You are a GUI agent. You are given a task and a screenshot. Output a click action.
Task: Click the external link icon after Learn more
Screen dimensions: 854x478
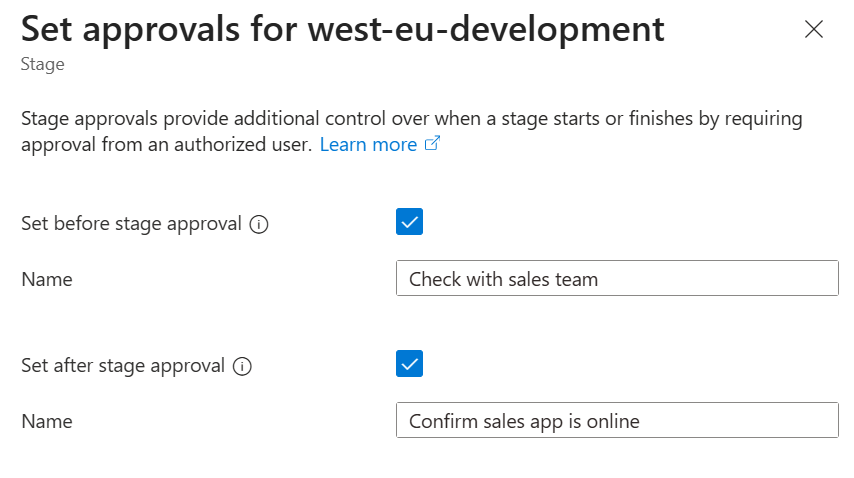coord(433,144)
